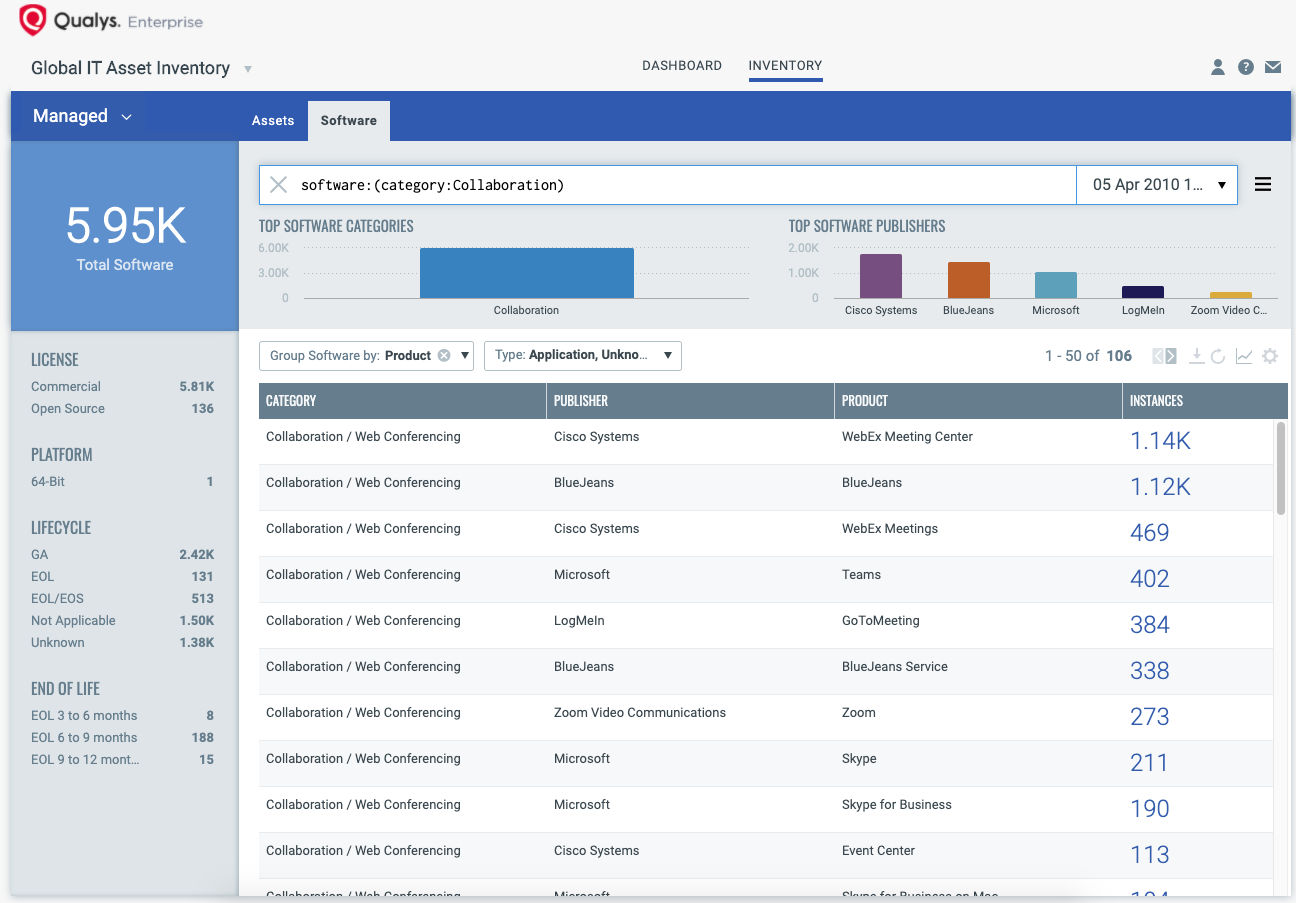Open the date range dropdown 05 Apr 2010

click(1157, 185)
